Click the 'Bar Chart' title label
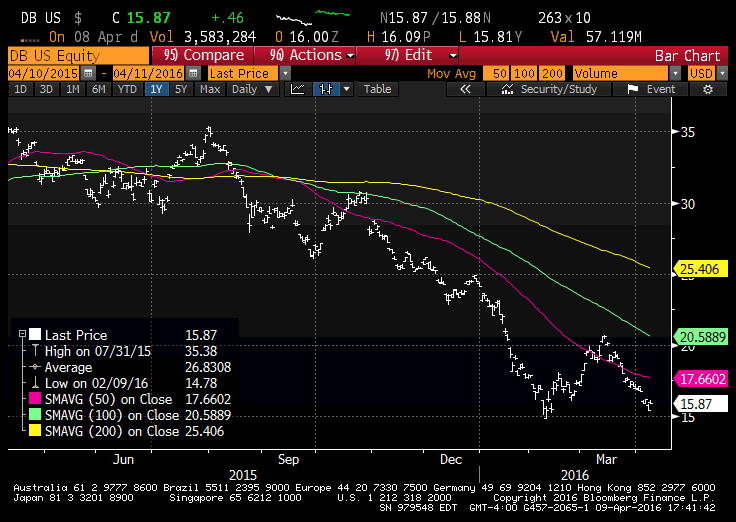 coord(687,56)
